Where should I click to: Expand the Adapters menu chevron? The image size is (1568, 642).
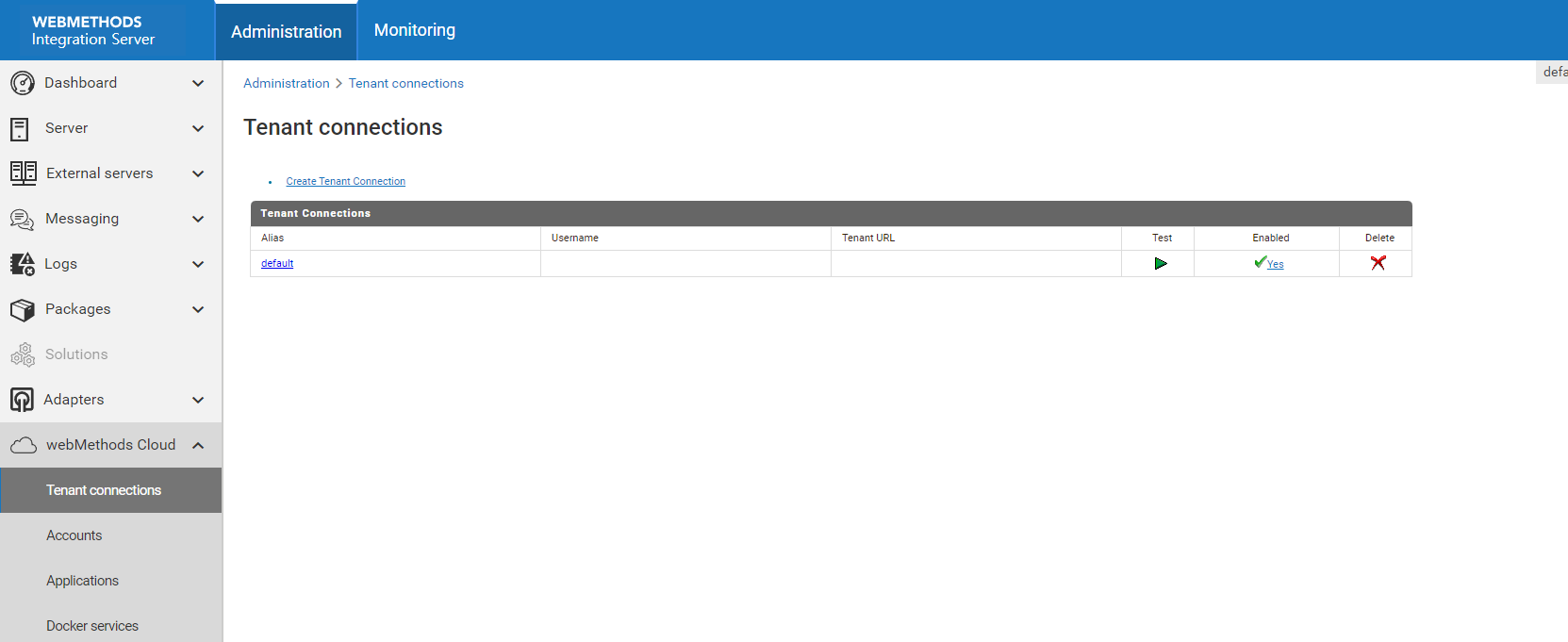198,400
